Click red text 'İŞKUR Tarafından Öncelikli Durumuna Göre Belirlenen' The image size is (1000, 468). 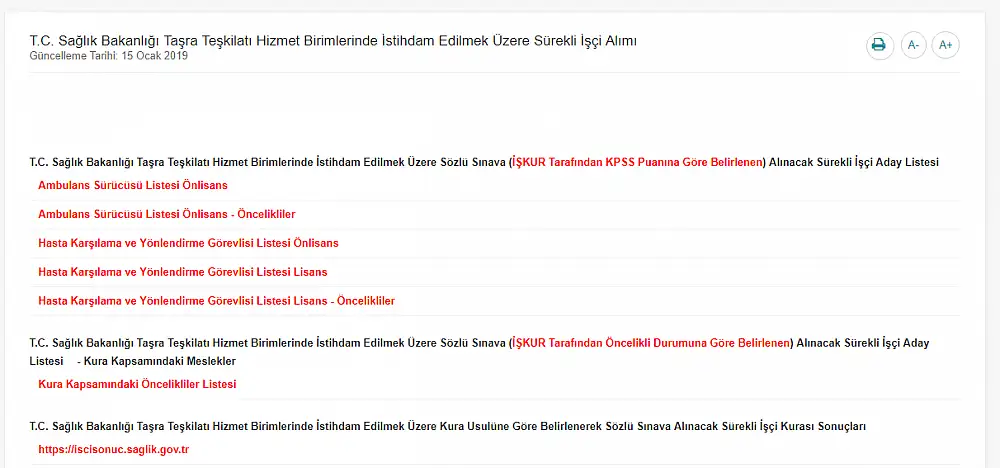coord(651,343)
